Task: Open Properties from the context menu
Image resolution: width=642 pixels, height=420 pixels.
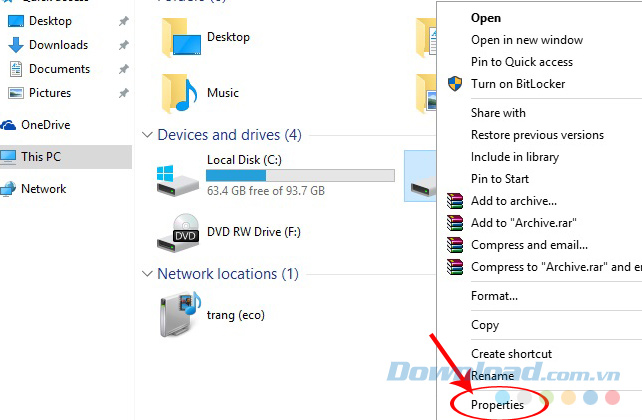Action: (x=497, y=405)
